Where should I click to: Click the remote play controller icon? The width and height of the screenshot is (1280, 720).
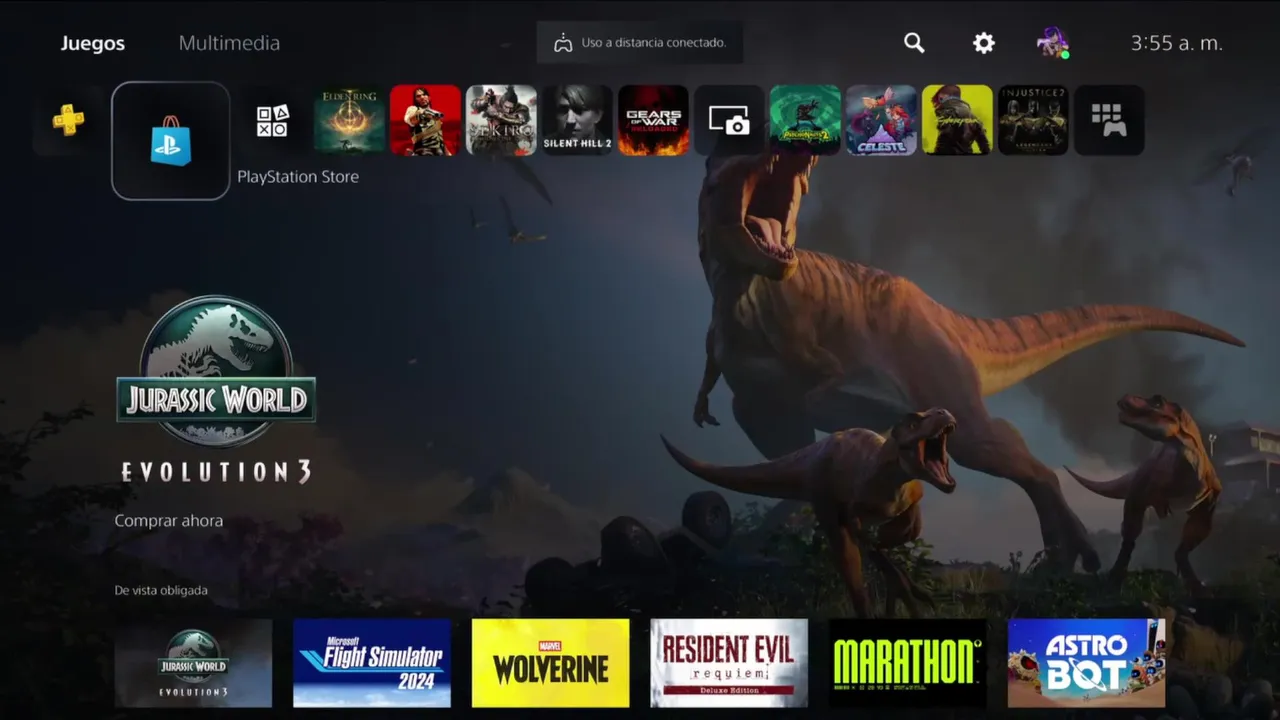tap(563, 43)
